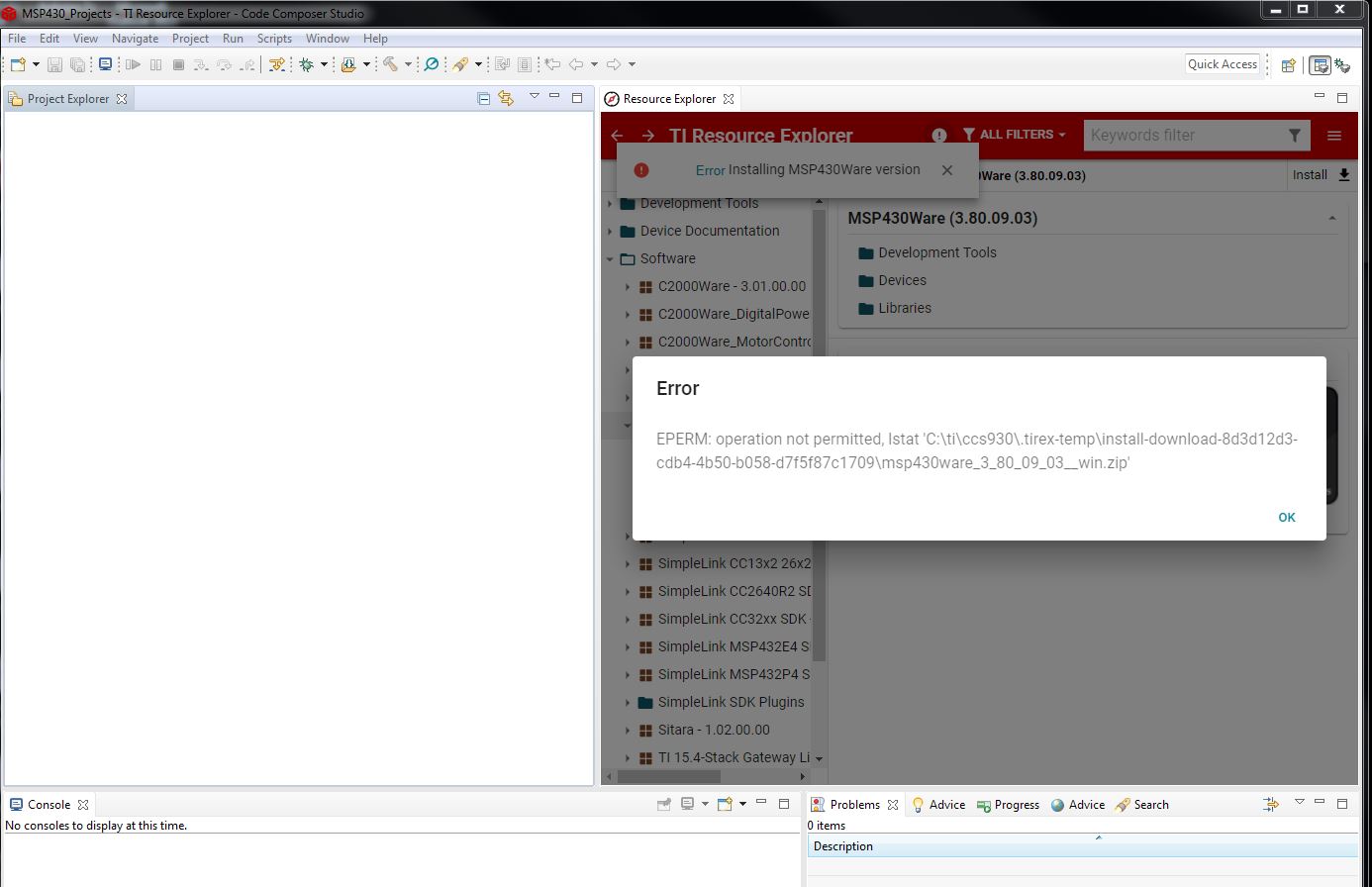Image resolution: width=1372 pixels, height=887 pixels.
Task: Select the Project Explorer tab
Action: coord(67,99)
